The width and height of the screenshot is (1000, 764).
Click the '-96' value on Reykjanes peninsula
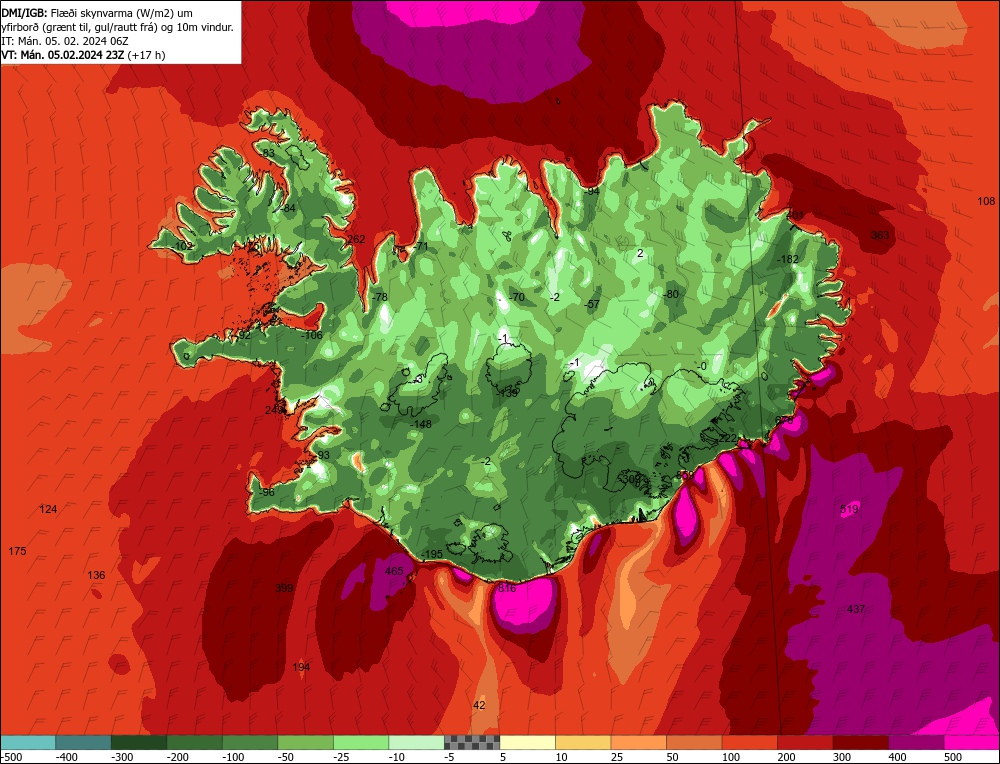click(x=266, y=492)
